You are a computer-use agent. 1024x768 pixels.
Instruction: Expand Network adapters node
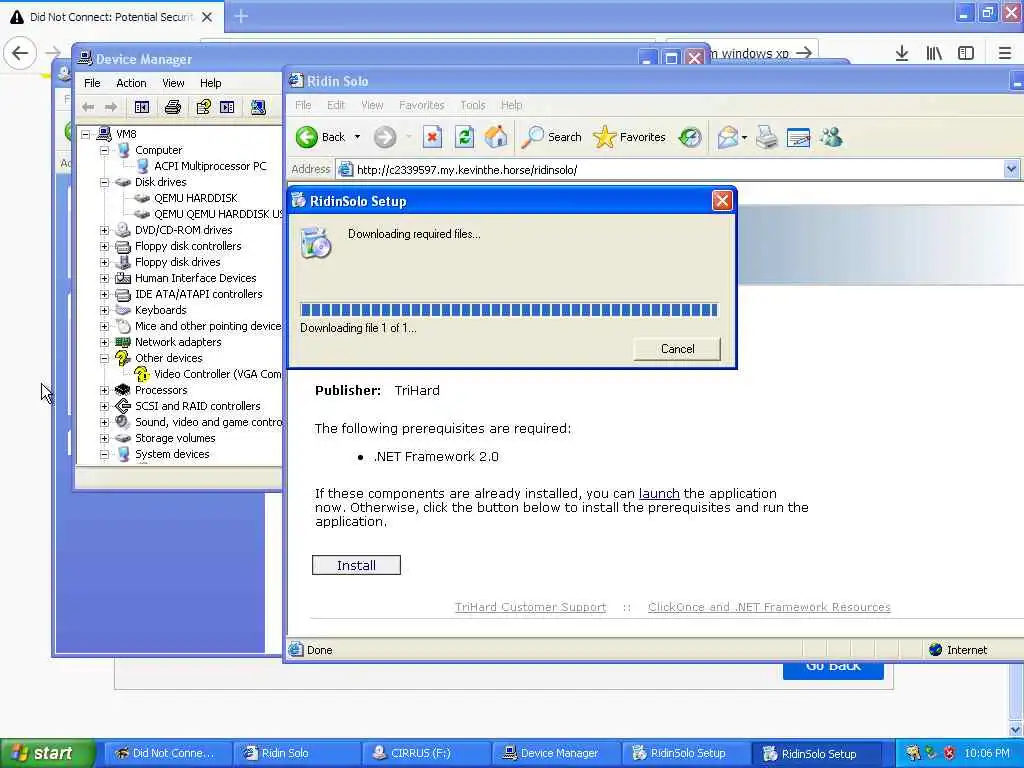coord(104,342)
